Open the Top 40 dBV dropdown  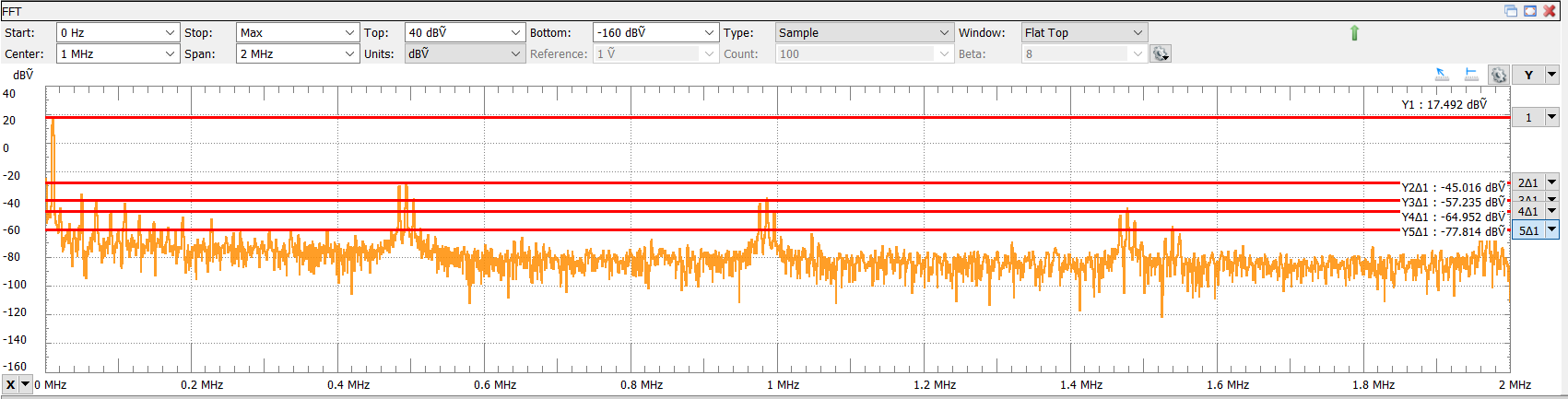(515, 33)
